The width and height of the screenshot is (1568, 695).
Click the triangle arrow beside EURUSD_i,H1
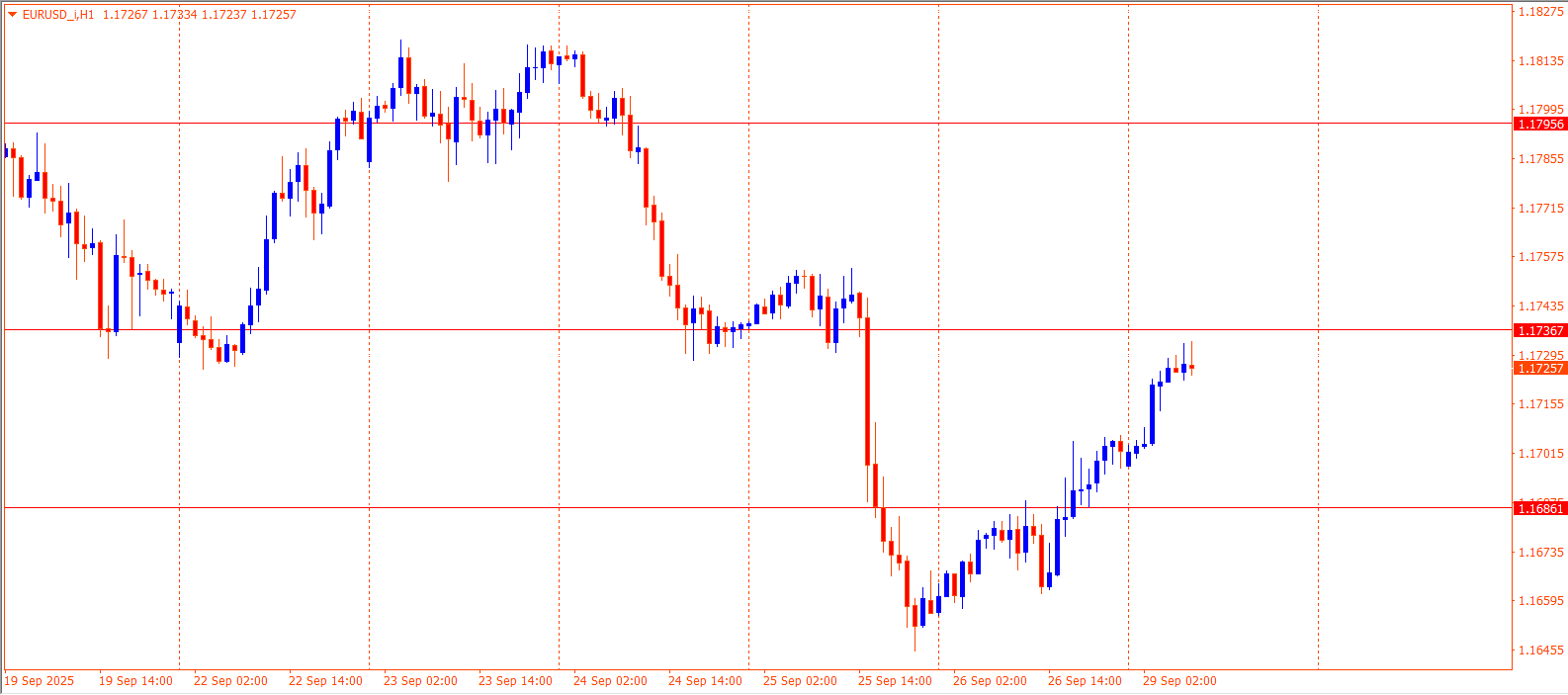point(12,15)
